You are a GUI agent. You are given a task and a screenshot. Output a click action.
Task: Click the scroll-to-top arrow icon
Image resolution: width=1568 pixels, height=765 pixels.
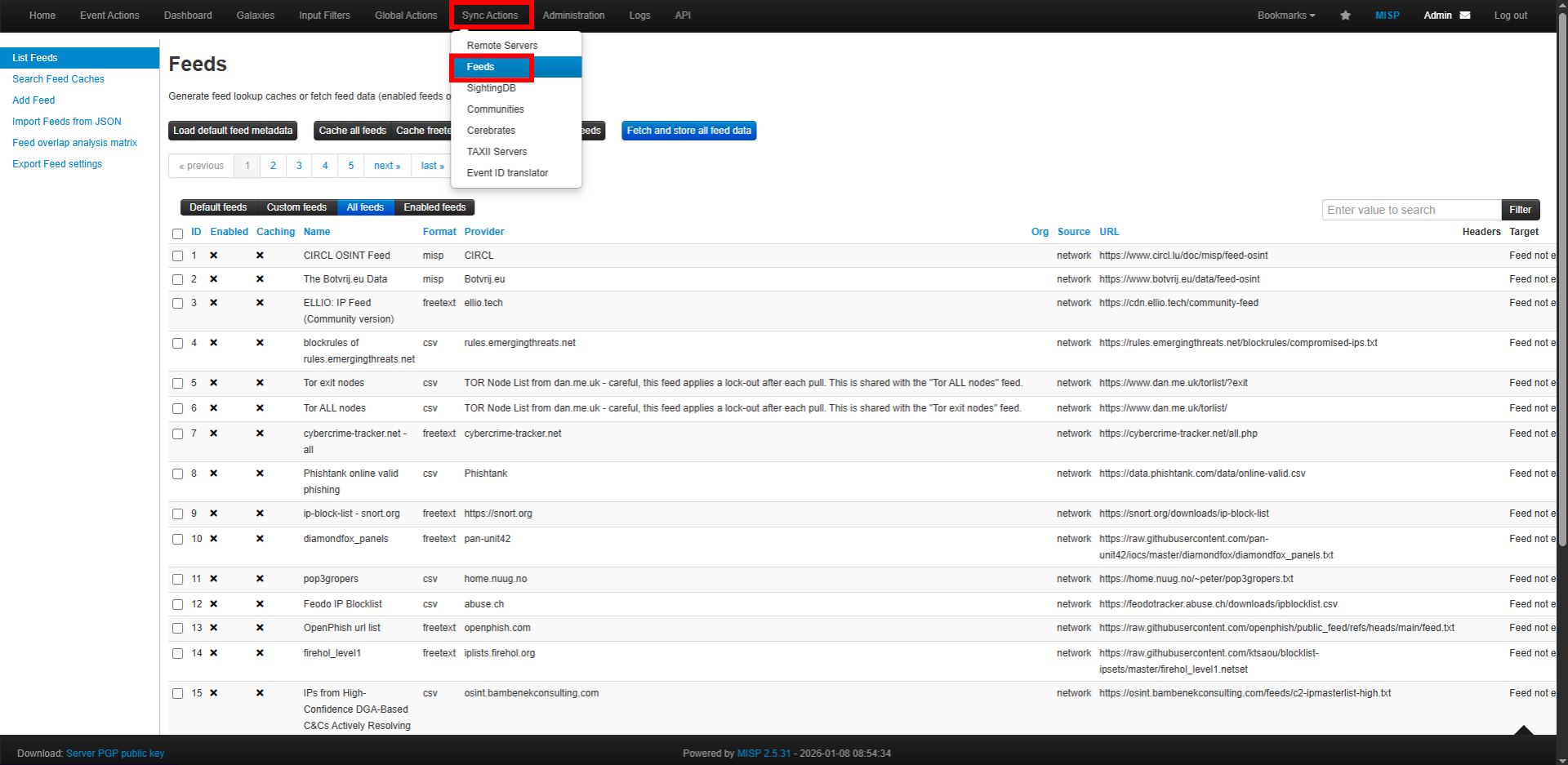1523,729
